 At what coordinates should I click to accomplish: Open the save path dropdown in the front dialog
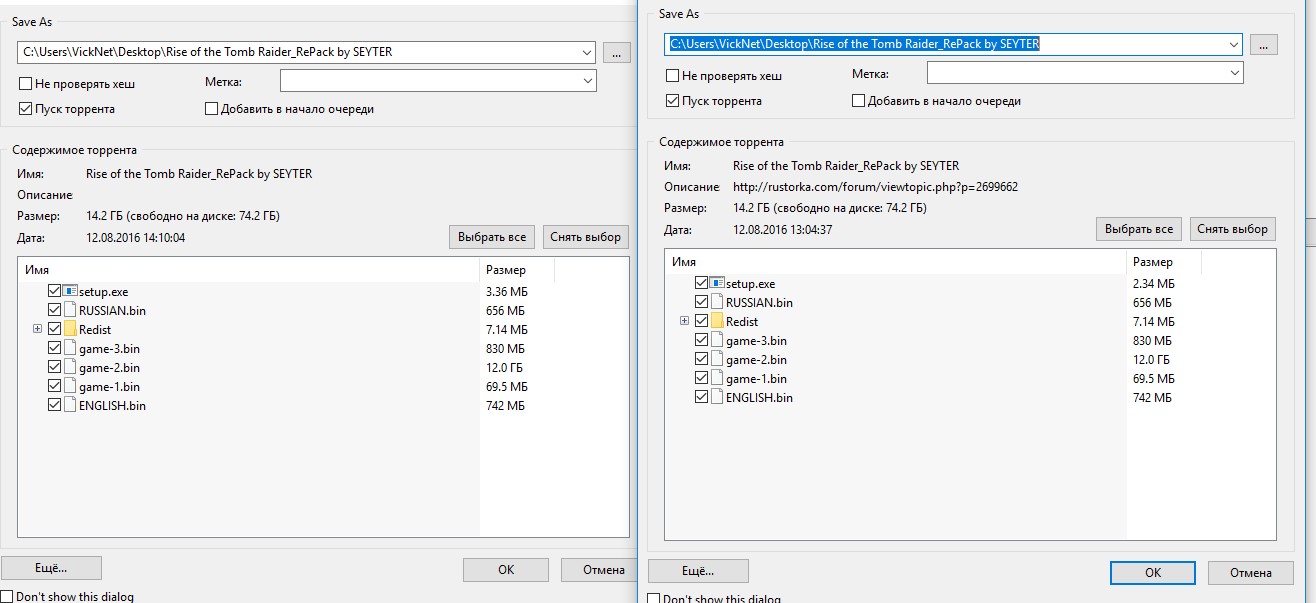coord(1233,44)
